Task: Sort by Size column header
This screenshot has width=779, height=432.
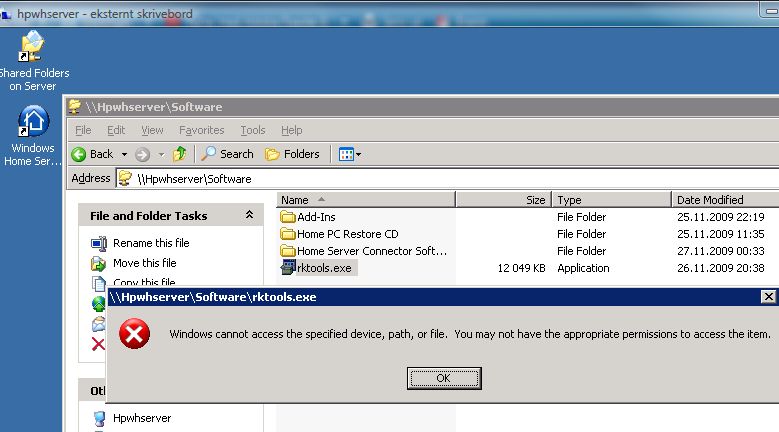Action: click(503, 200)
